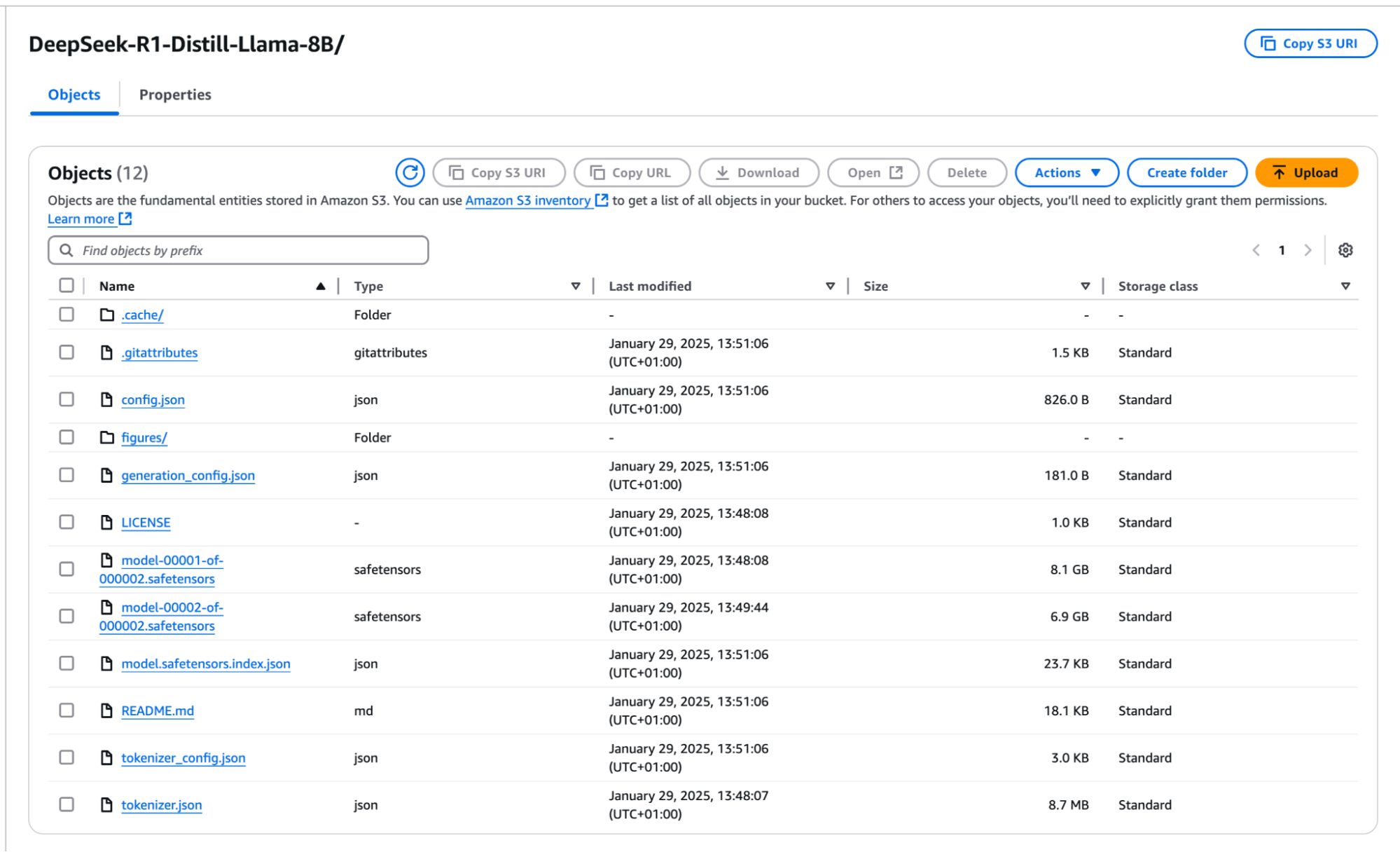
Task: Click the 'gitattributes' type cell
Action: [391, 352]
